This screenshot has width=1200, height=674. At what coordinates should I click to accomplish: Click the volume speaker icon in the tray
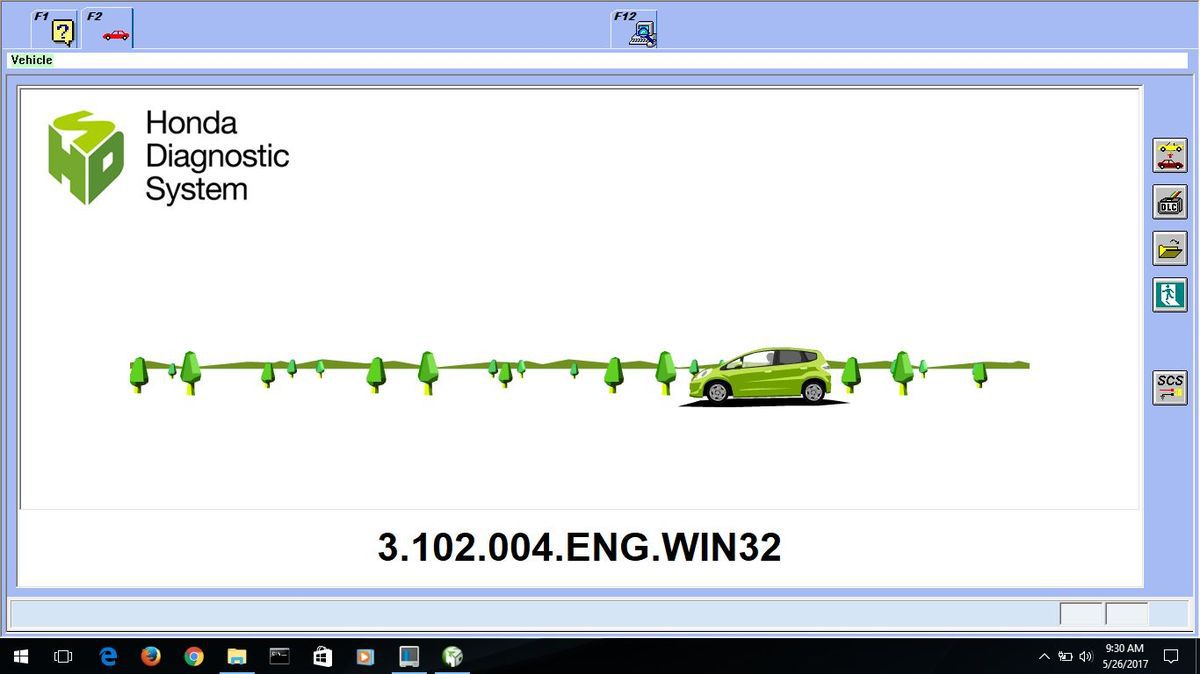click(x=1086, y=656)
